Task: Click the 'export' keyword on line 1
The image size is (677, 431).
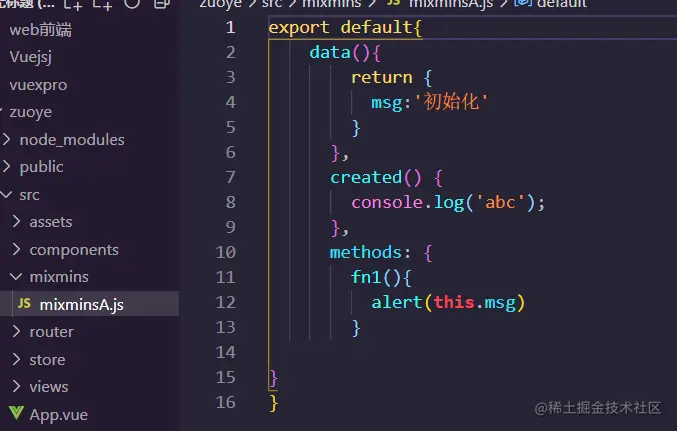Action: 299,28
